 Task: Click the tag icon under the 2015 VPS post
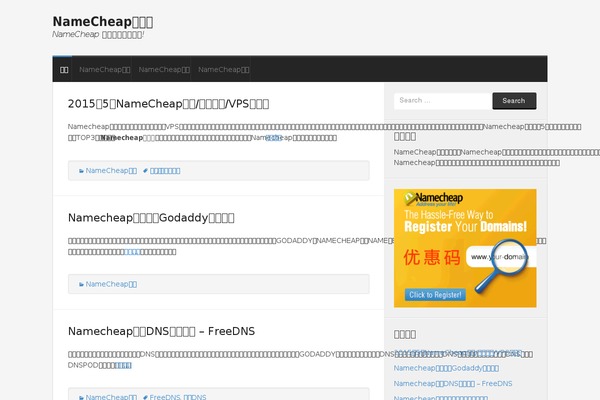145,171
